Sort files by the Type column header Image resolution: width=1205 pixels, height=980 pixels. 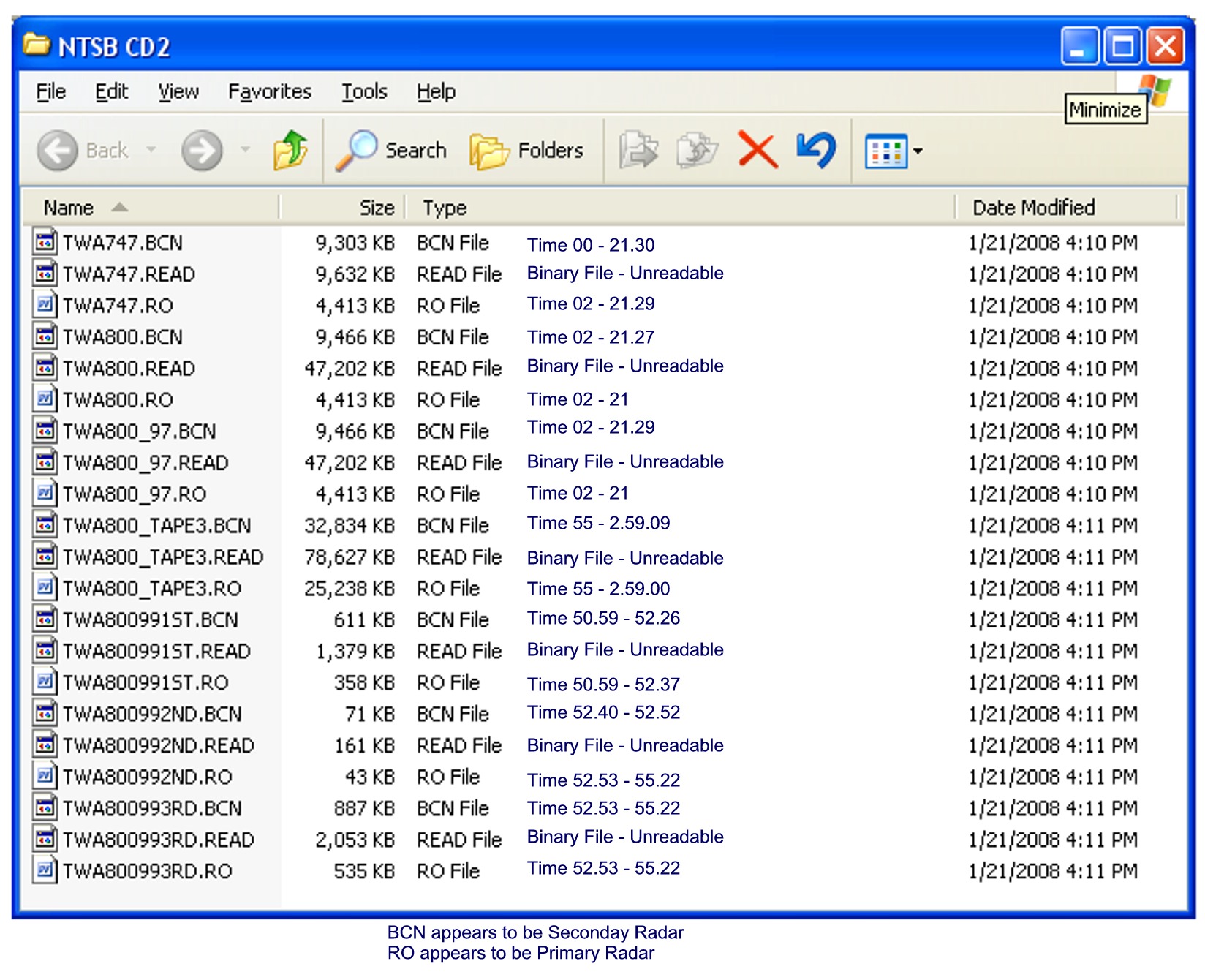coord(680,208)
